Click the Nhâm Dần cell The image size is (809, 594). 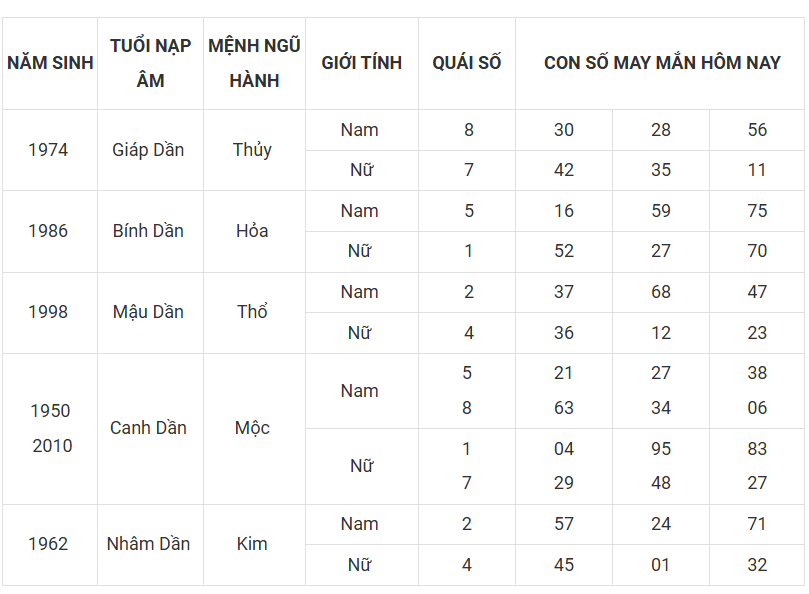click(x=150, y=544)
